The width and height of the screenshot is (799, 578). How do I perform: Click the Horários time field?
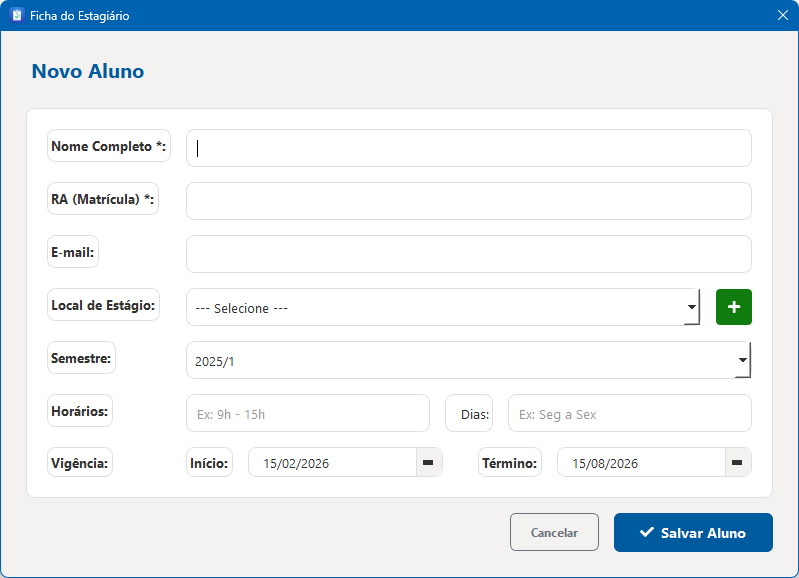(307, 413)
